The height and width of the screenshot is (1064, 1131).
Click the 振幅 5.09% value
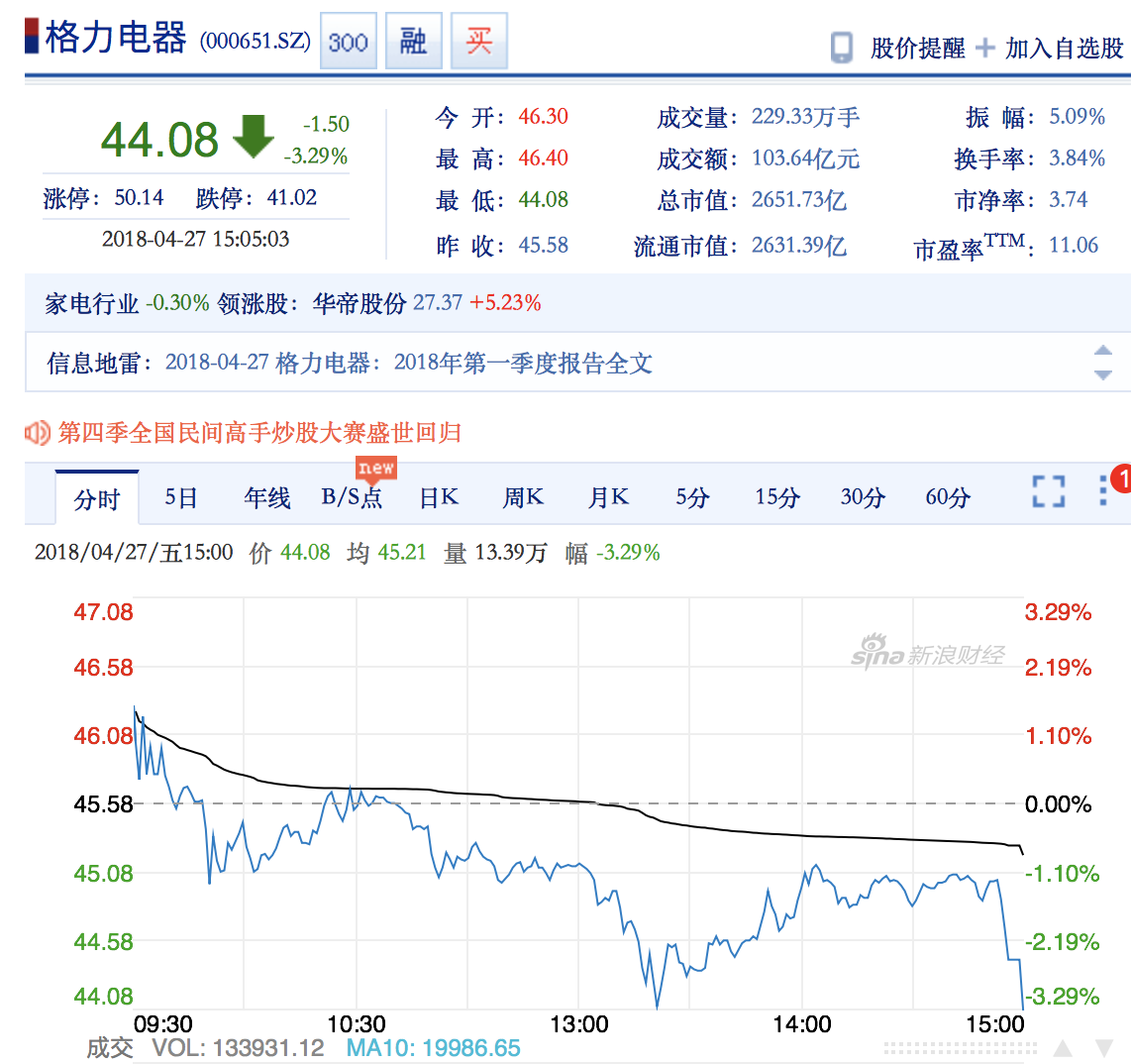tap(1077, 116)
